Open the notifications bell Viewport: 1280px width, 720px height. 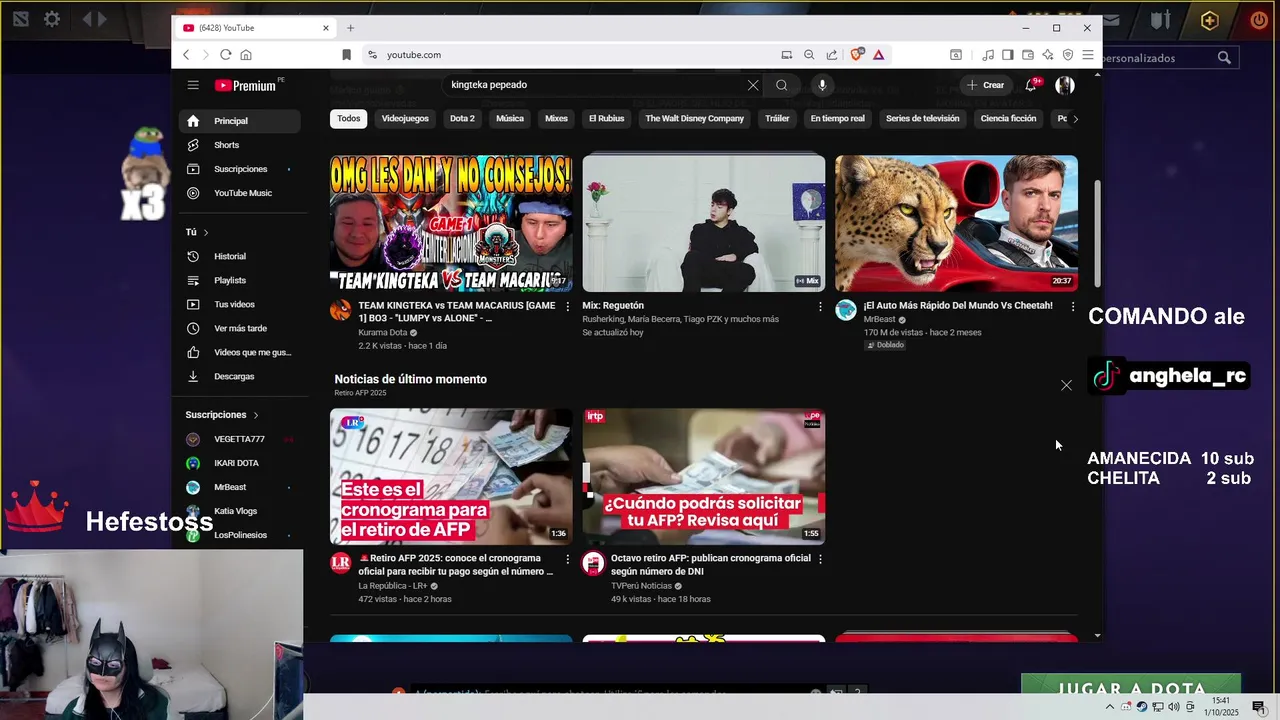coord(1031,85)
